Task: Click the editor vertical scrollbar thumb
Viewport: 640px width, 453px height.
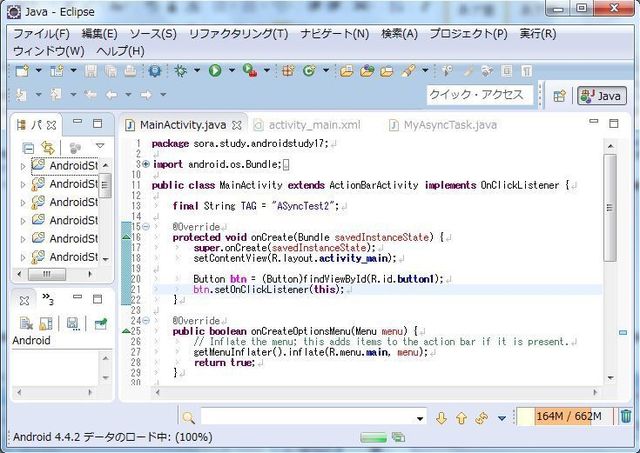Action: tap(610, 208)
